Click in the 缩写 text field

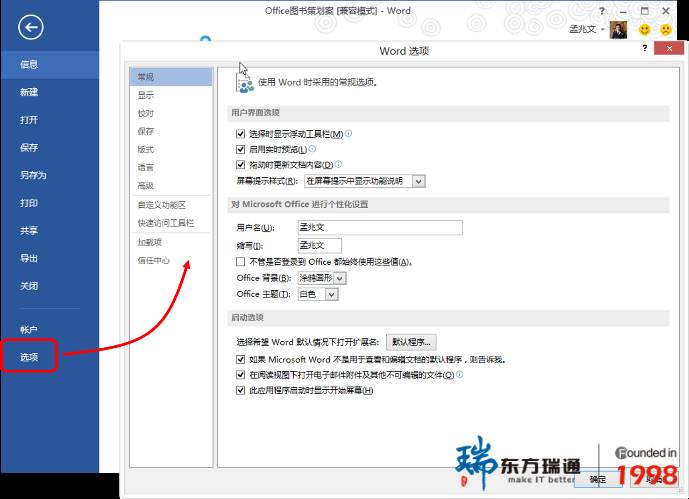320,246
